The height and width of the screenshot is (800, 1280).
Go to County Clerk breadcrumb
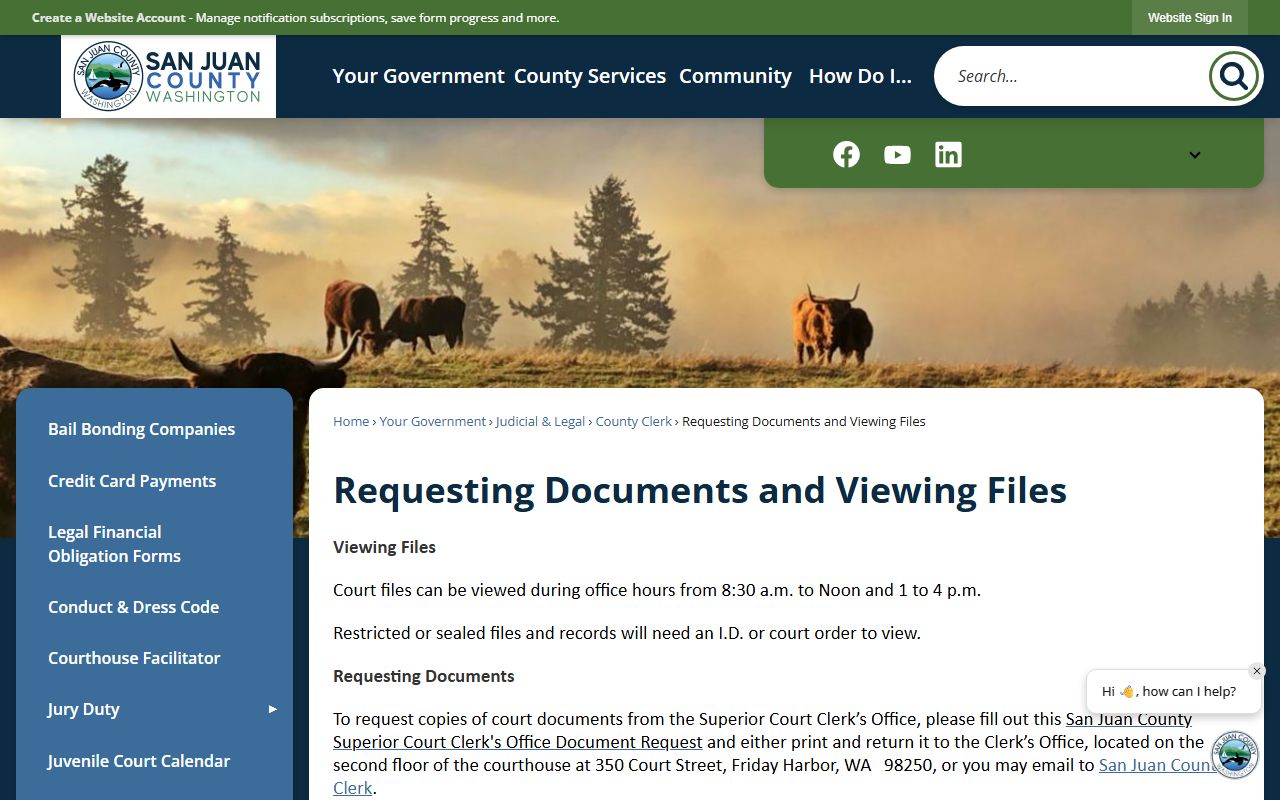coord(634,421)
